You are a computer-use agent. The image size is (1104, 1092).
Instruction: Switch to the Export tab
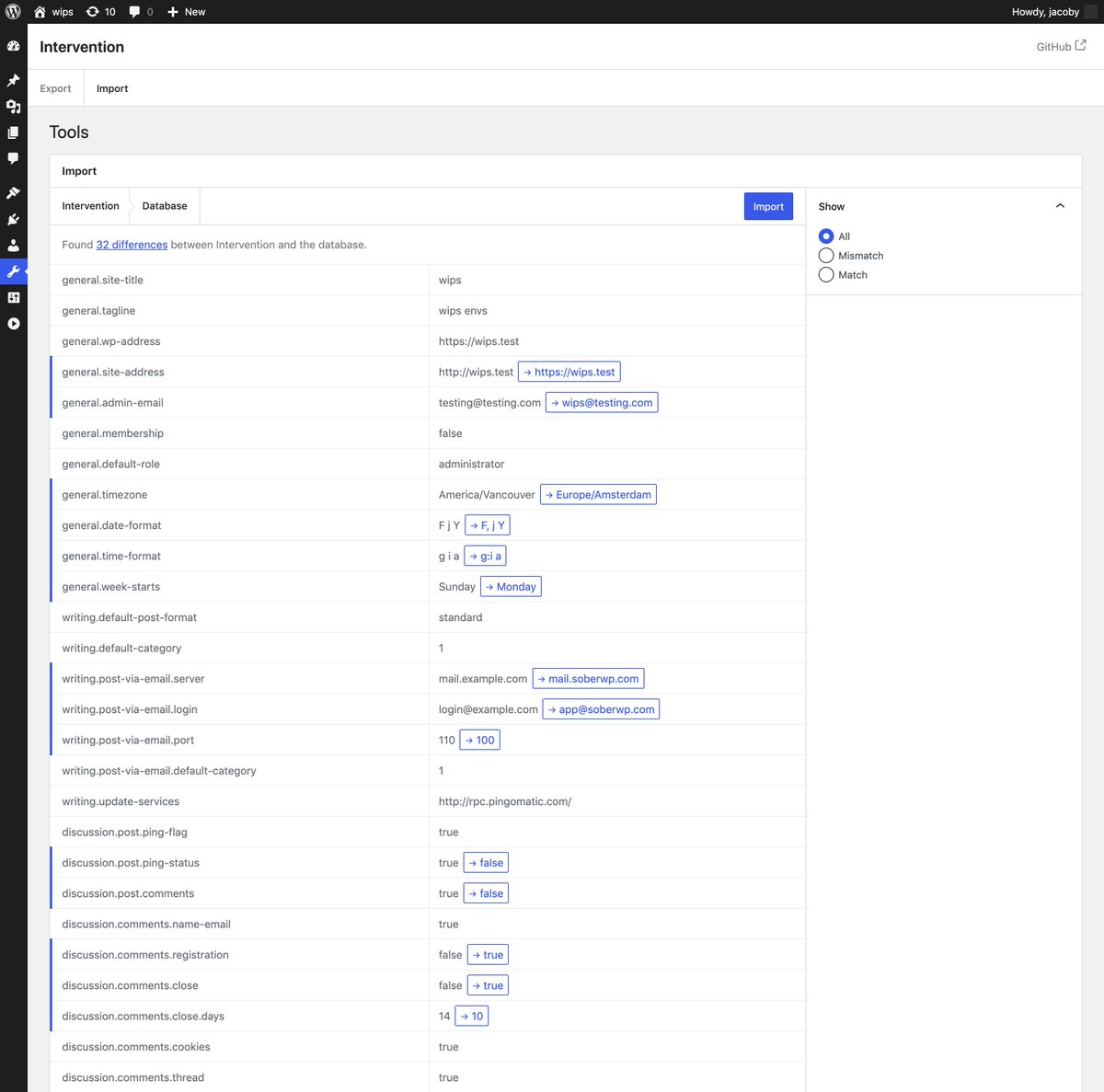tap(55, 88)
